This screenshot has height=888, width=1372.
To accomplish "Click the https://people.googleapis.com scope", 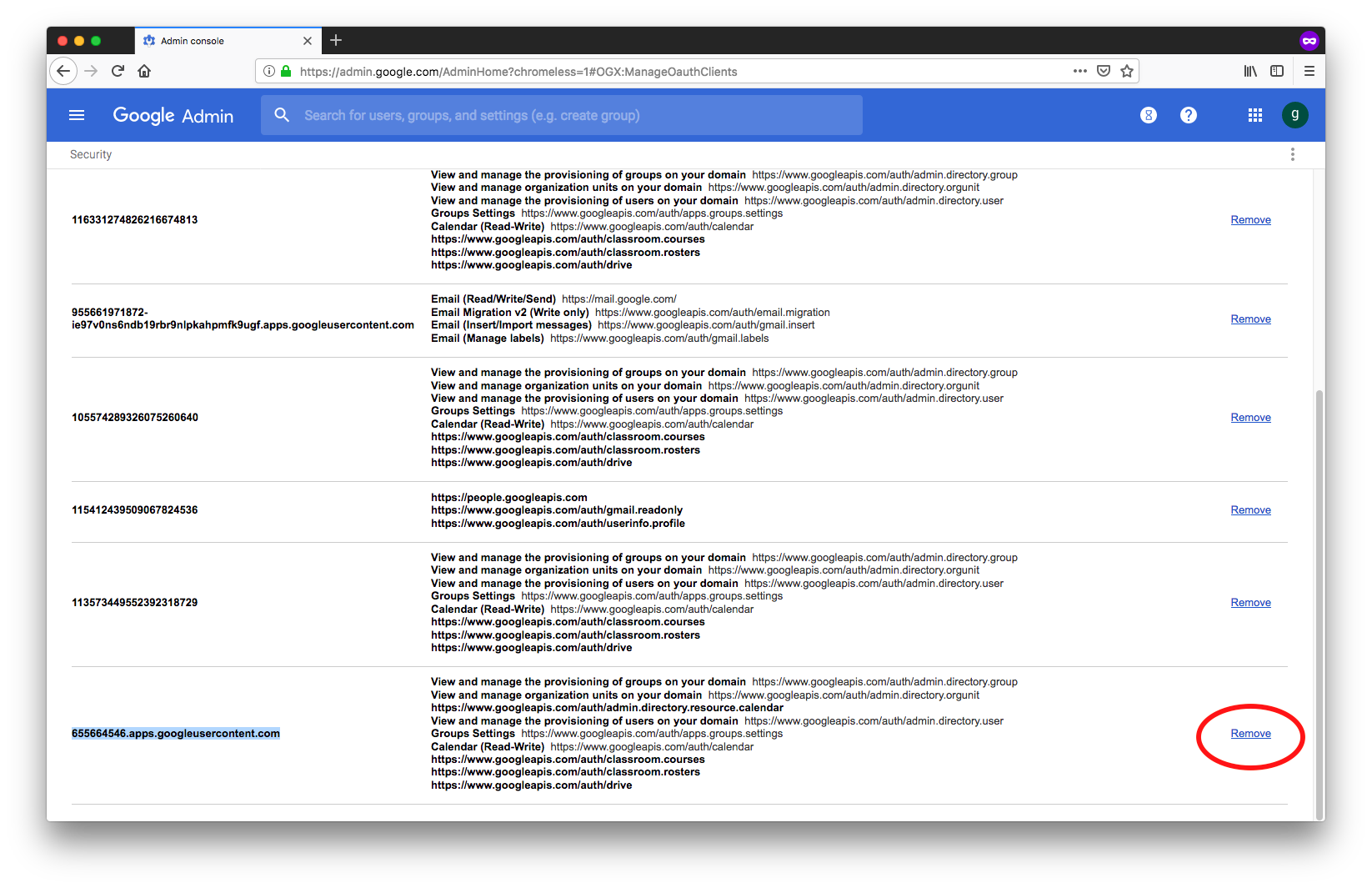I will point(509,498).
